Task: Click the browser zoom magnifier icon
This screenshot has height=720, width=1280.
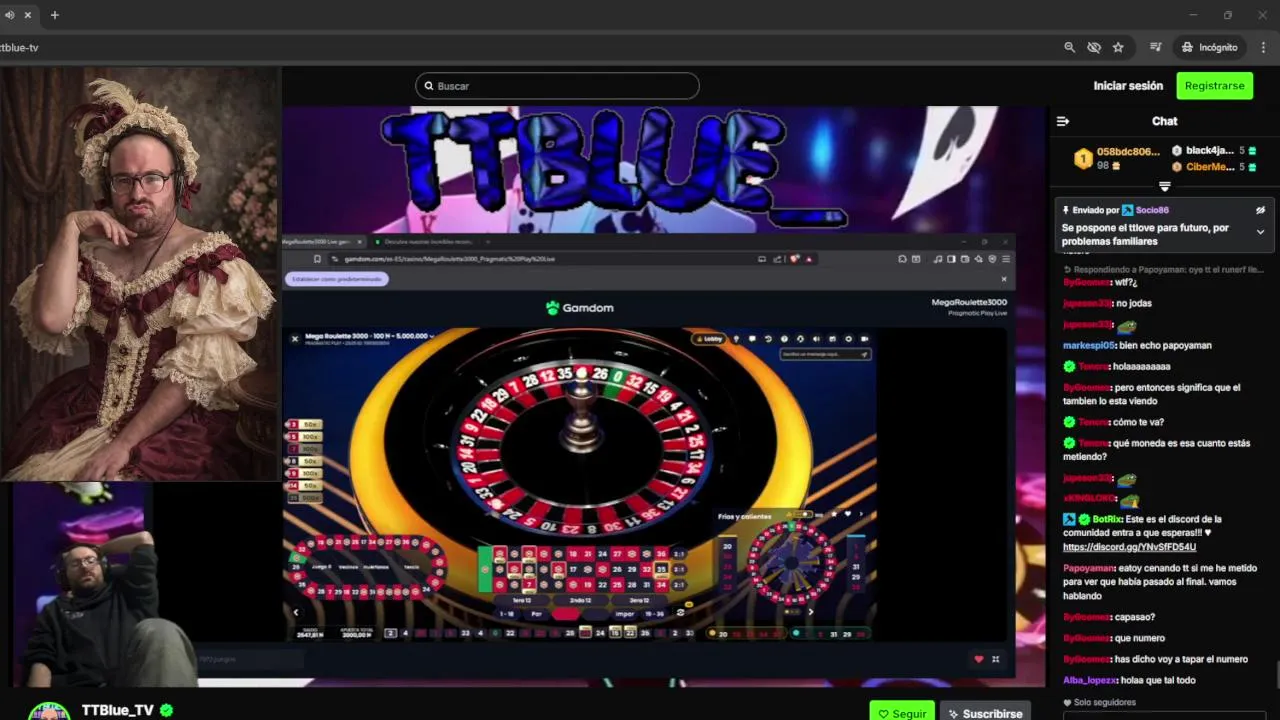Action: point(1070,47)
